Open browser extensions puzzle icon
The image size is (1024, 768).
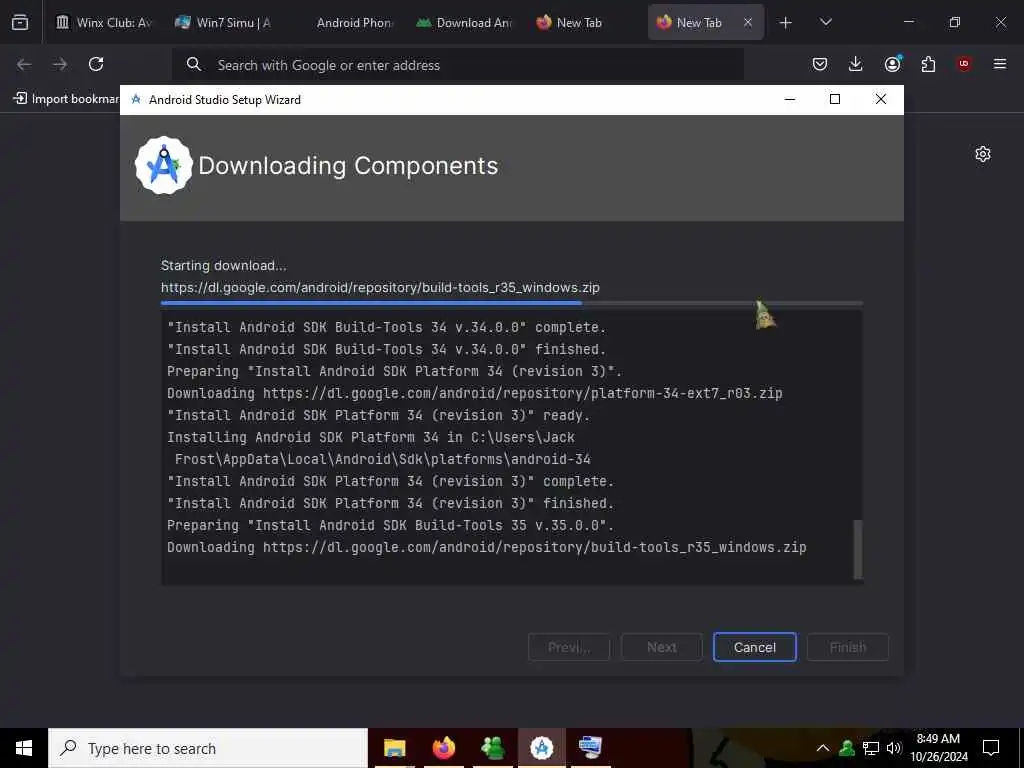(928, 64)
